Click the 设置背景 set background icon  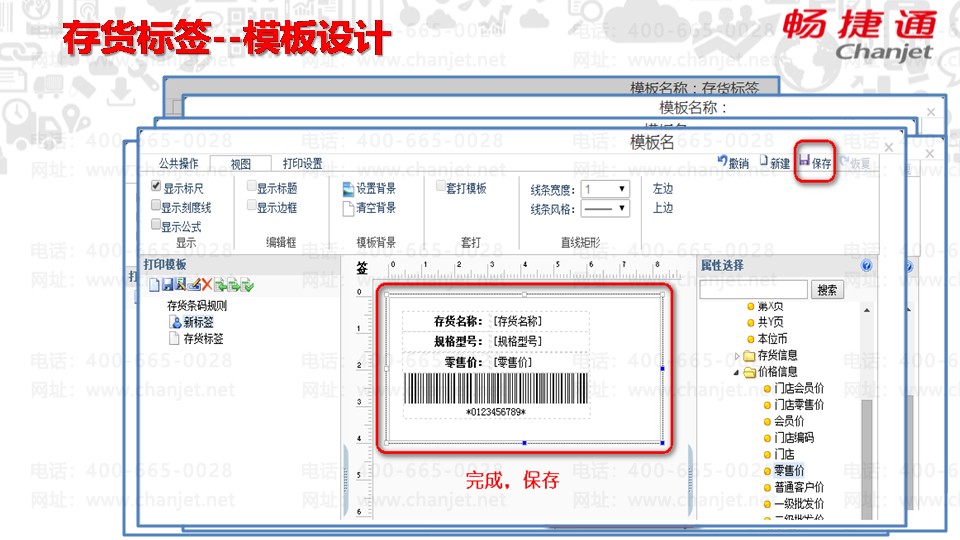[x=348, y=190]
